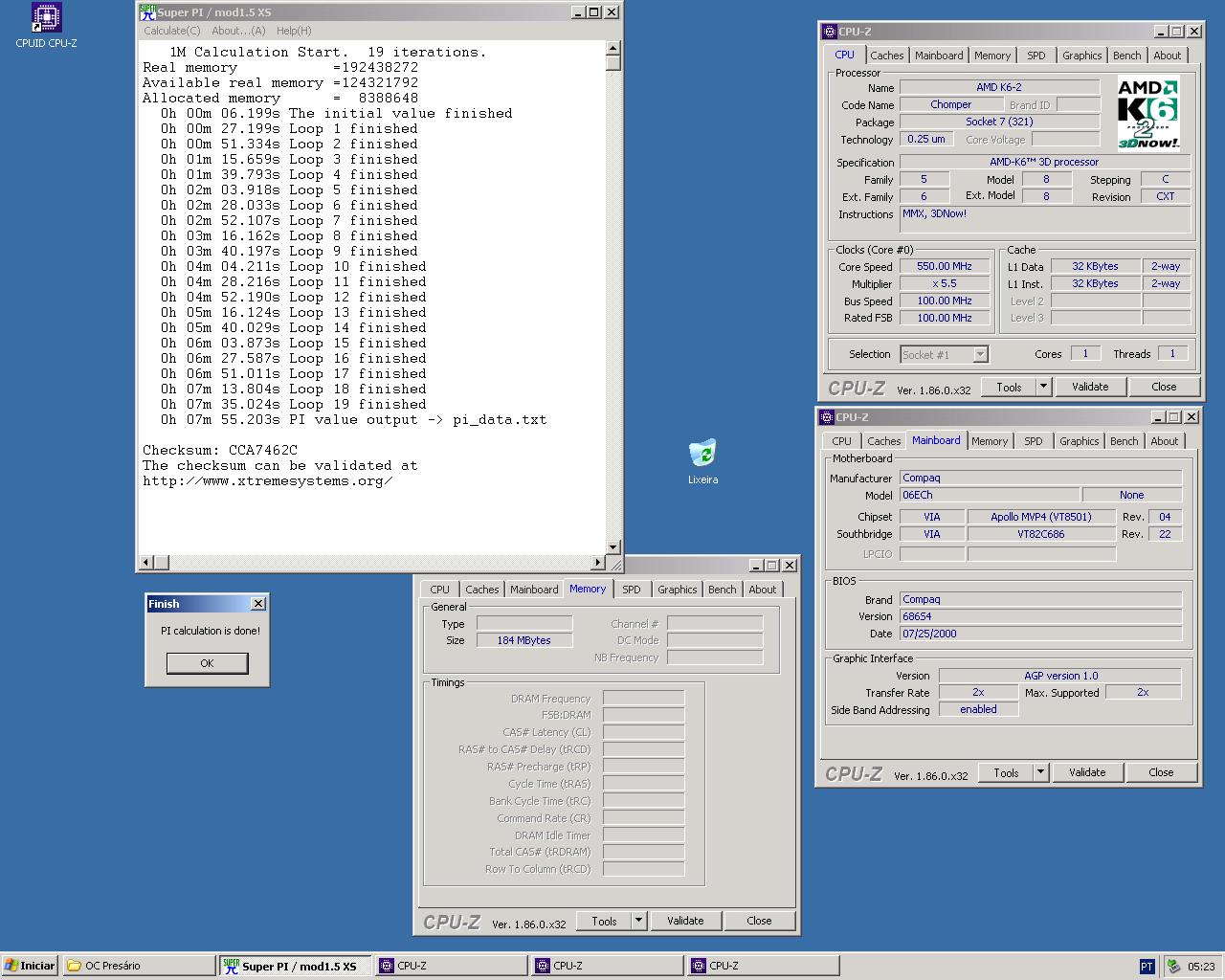Open the Calculate(C) menu in Super PI

[172, 31]
